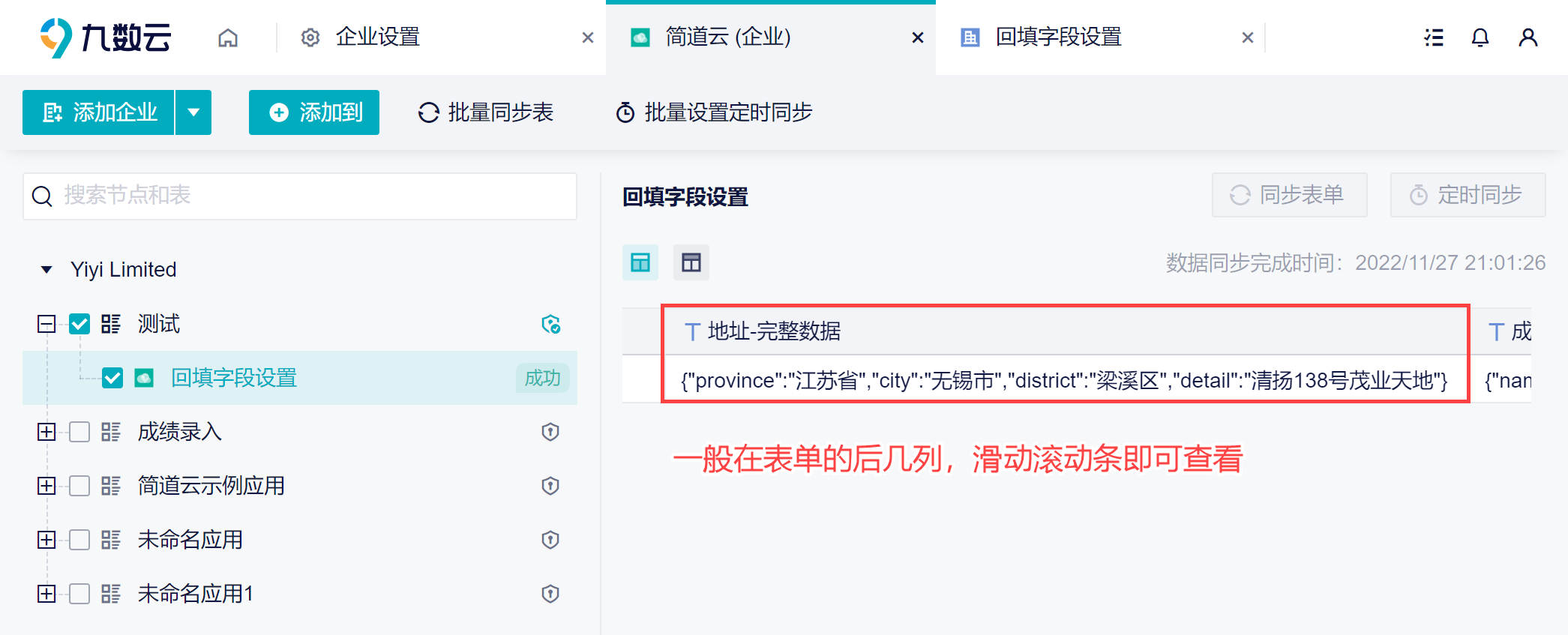
Task: Open the 添加企业 dropdown arrow
Action: tap(193, 112)
